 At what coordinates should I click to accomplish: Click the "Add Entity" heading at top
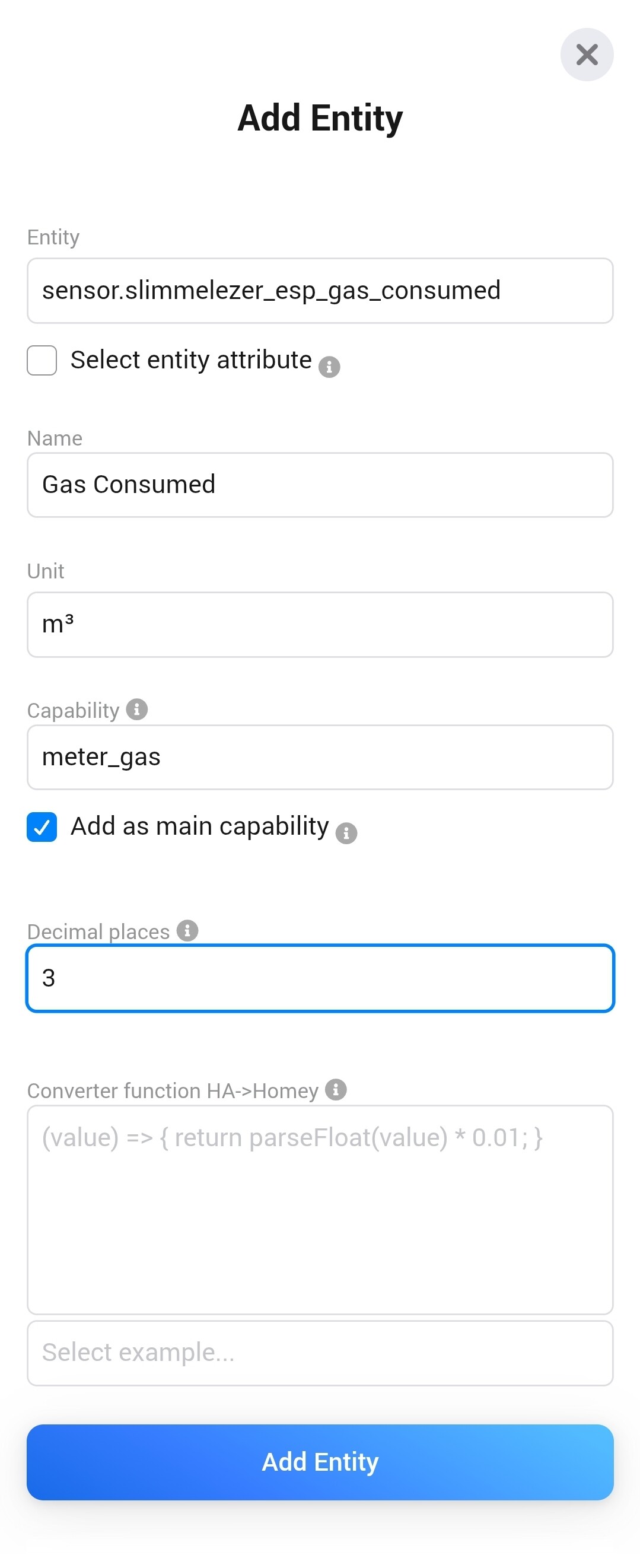coord(320,118)
